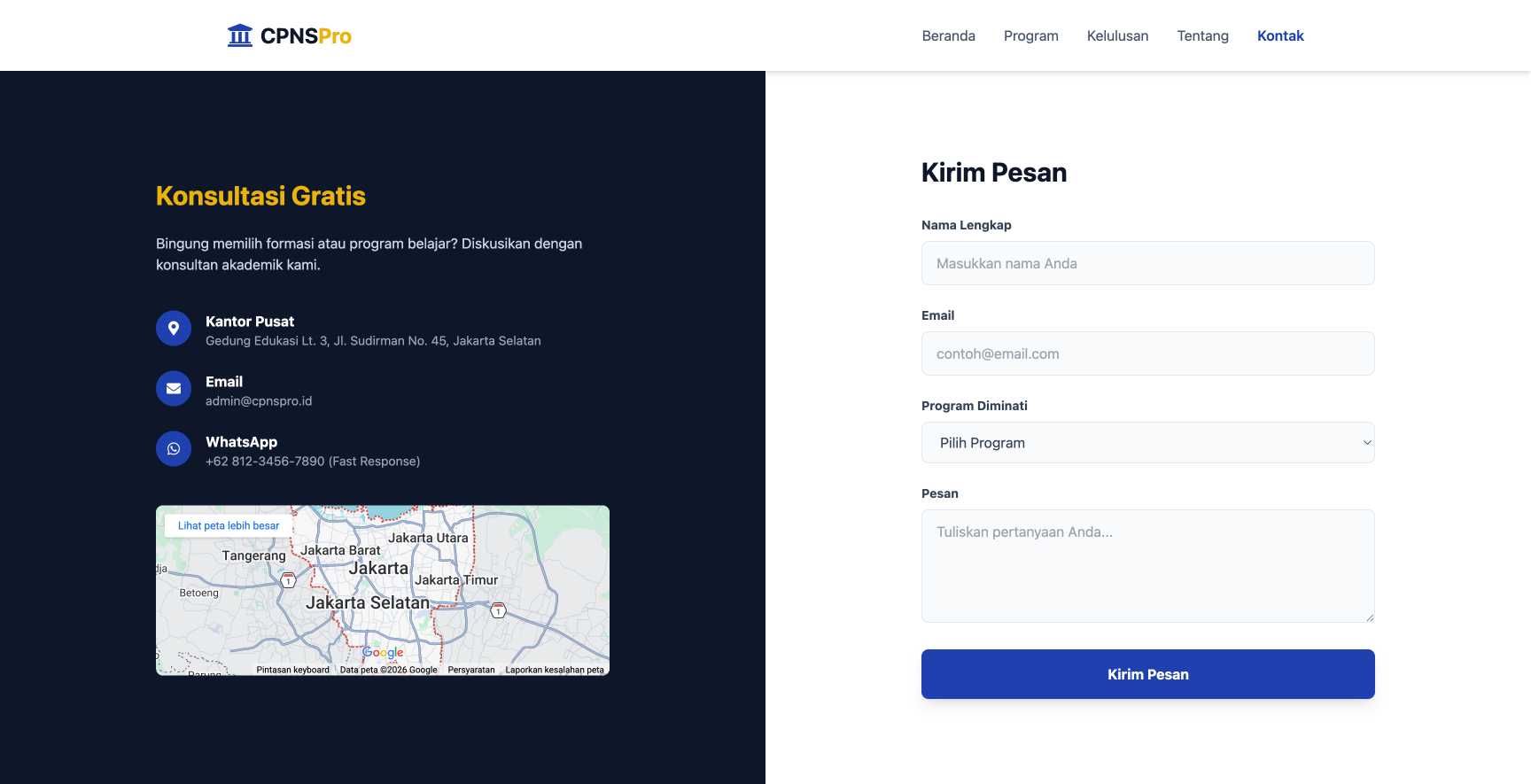This screenshot has height=784, width=1531.
Task: Click the Google logo on the map
Action: [x=383, y=653]
